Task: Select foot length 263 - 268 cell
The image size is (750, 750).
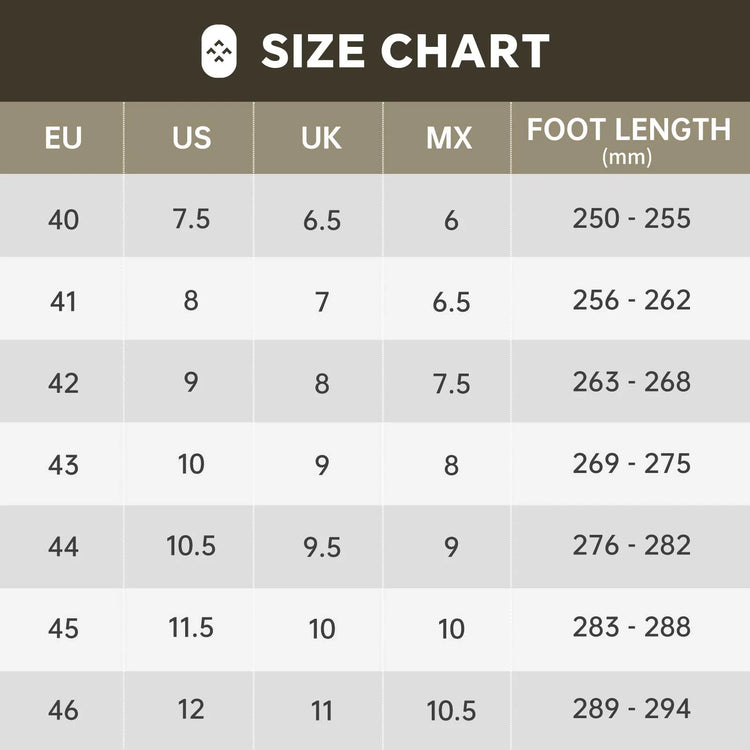Action: click(631, 382)
